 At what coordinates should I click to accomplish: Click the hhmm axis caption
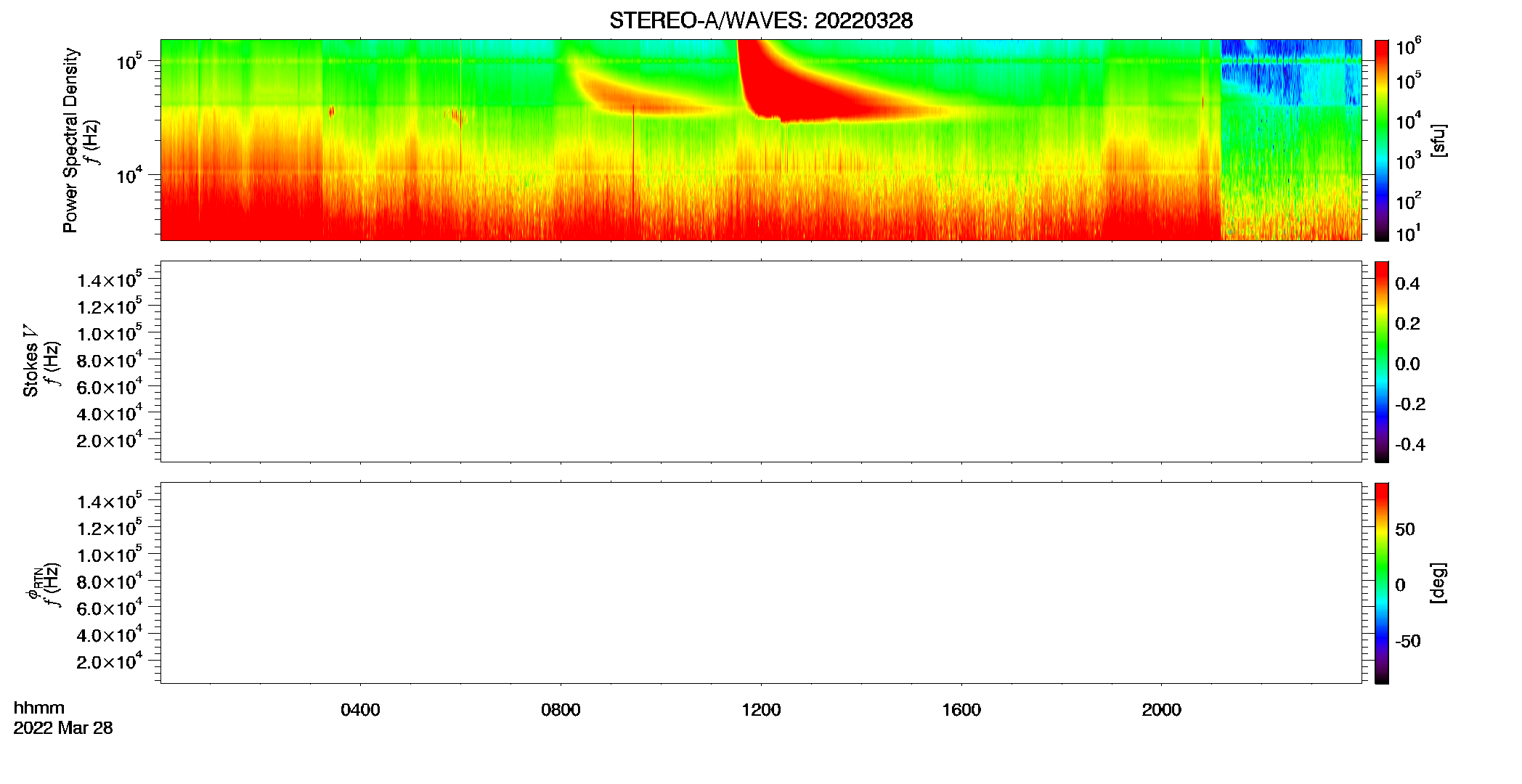tap(39, 708)
